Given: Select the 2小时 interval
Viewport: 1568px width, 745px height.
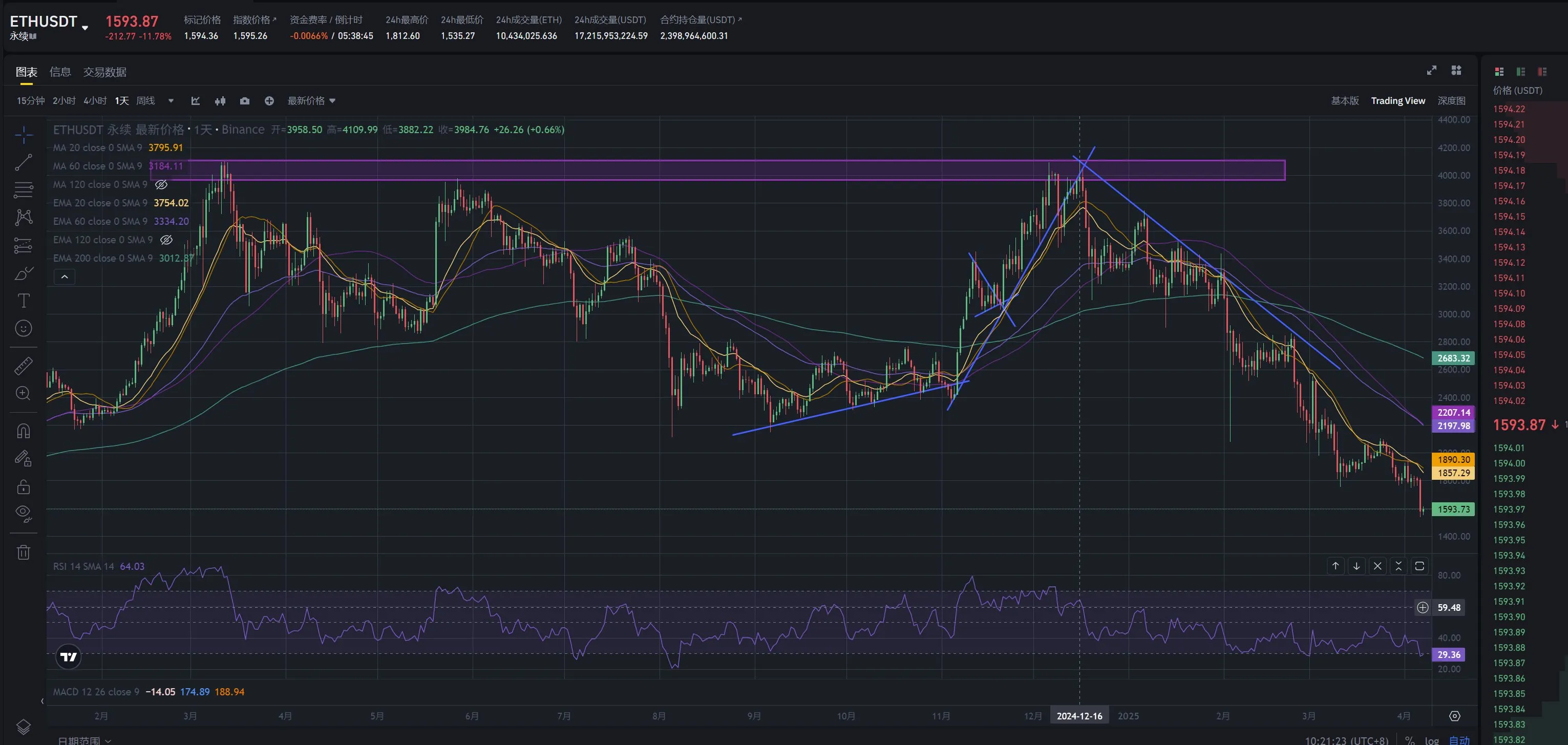Looking at the screenshot, I should tap(64, 101).
